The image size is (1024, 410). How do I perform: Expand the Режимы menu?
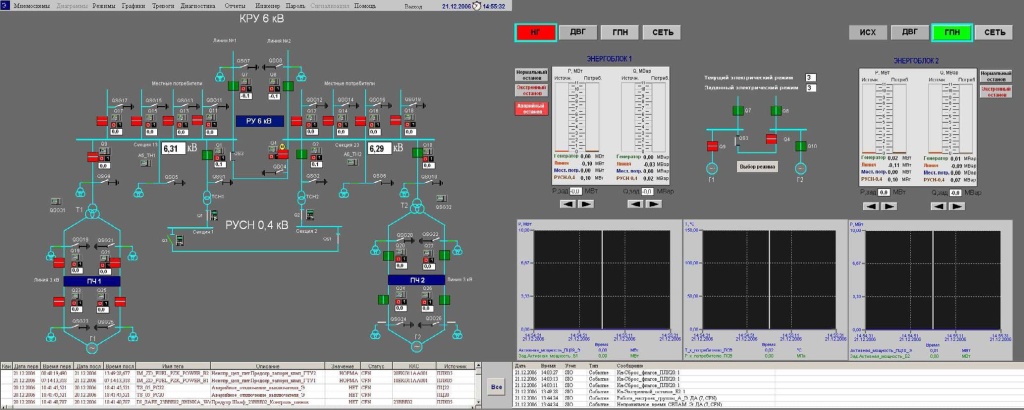[104, 5]
